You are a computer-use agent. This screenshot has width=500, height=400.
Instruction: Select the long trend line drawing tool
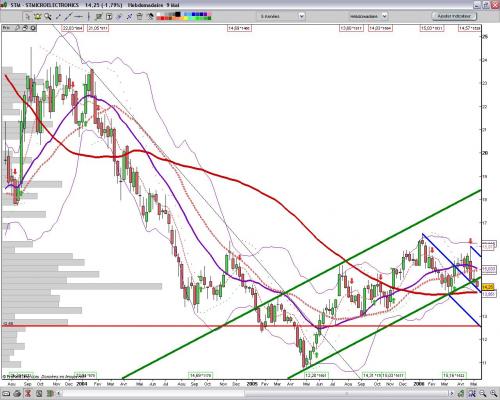[x=68, y=16]
